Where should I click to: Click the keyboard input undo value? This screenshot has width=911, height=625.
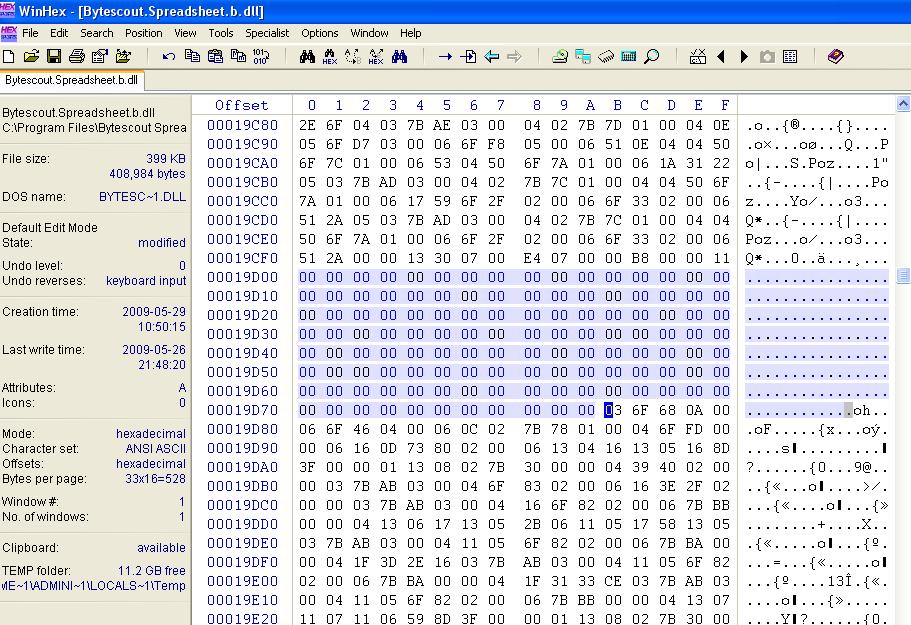pos(146,281)
